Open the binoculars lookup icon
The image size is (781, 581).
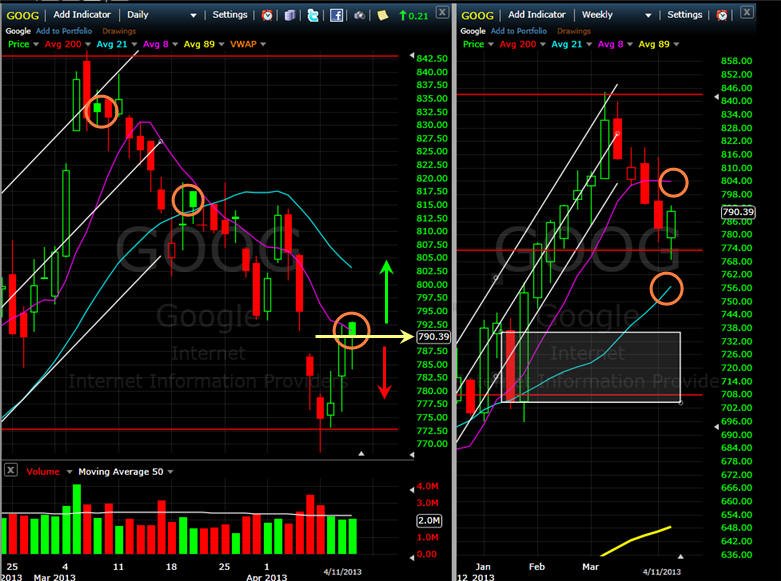(360, 15)
